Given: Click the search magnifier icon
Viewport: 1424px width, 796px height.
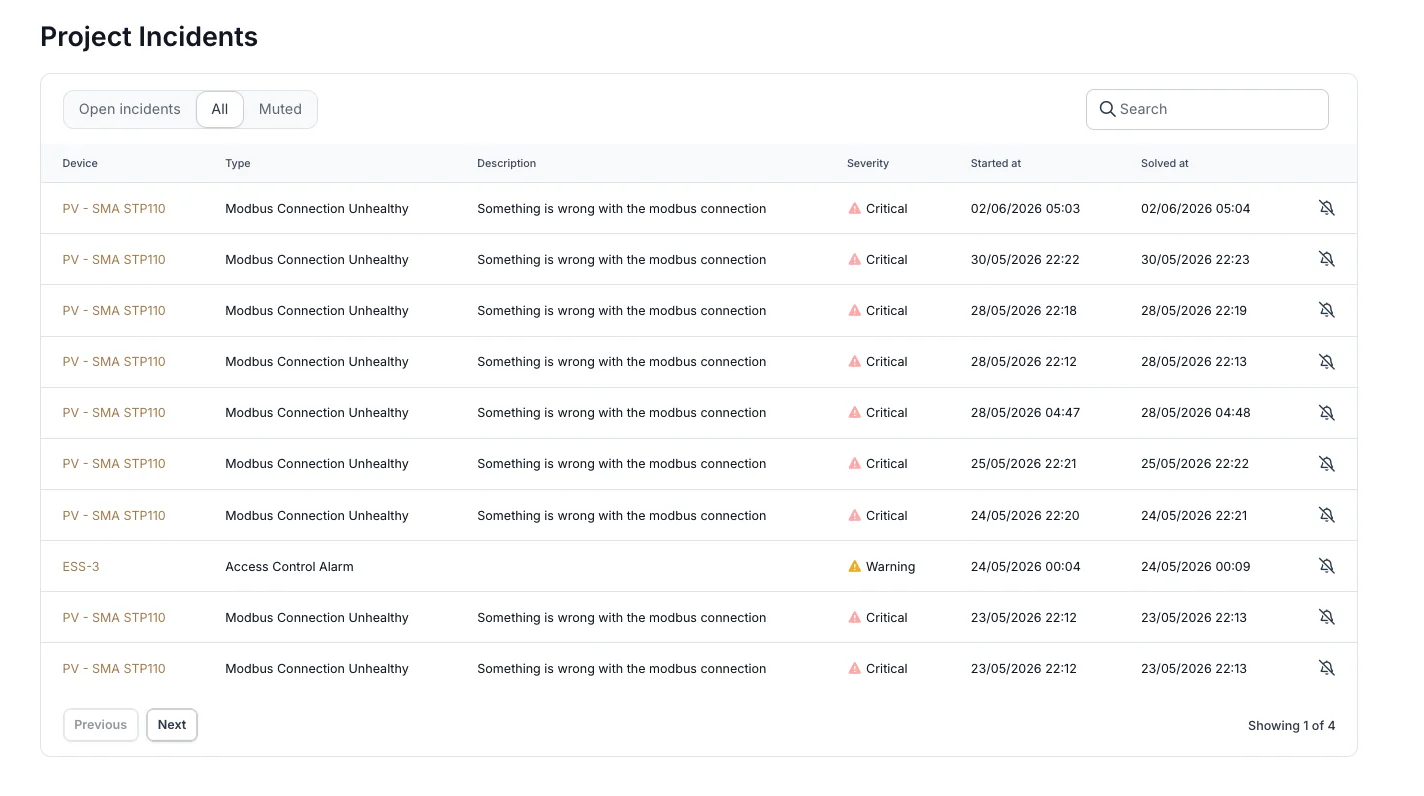Looking at the screenshot, I should click(x=1107, y=109).
